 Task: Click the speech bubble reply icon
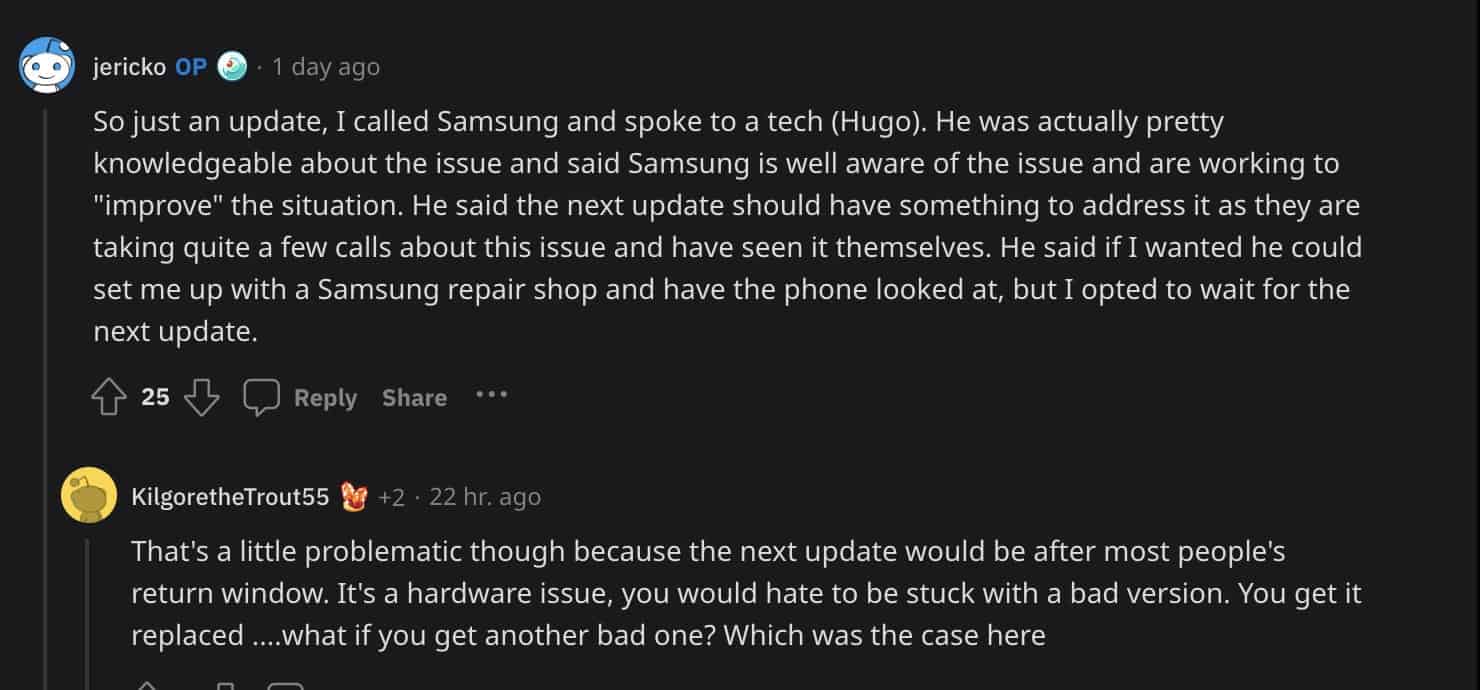tap(262, 398)
